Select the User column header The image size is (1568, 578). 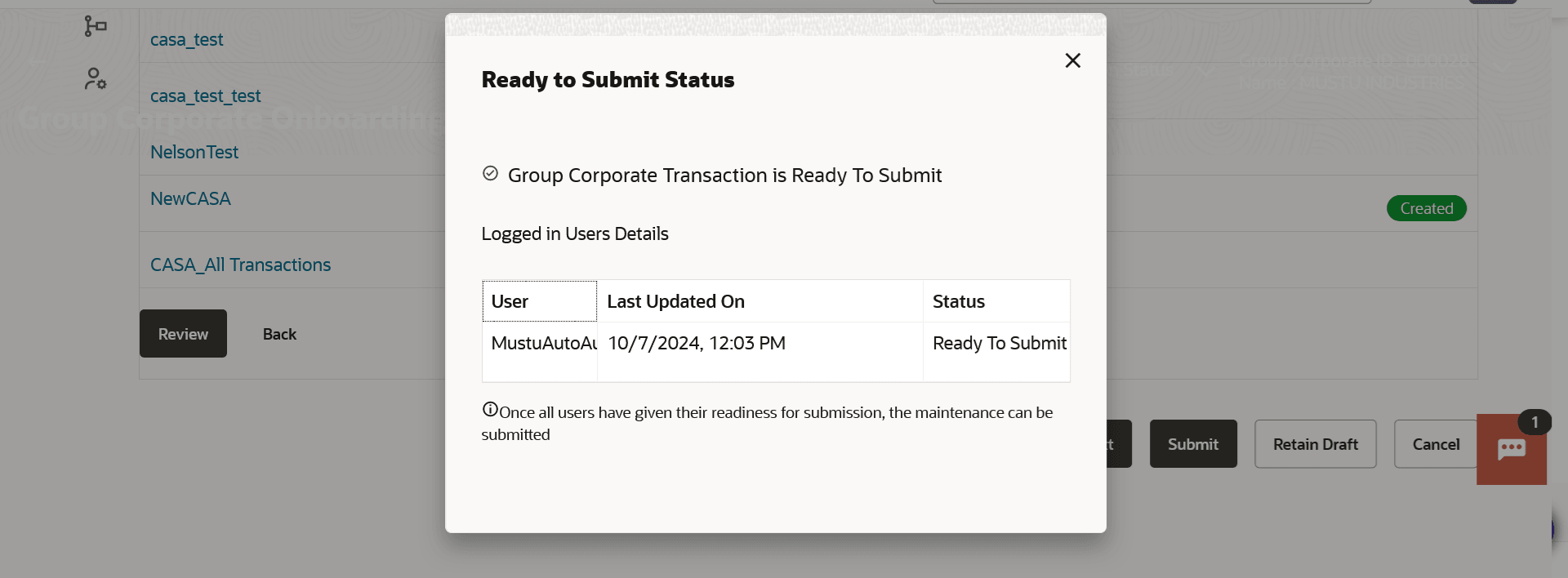tap(539, 301)
